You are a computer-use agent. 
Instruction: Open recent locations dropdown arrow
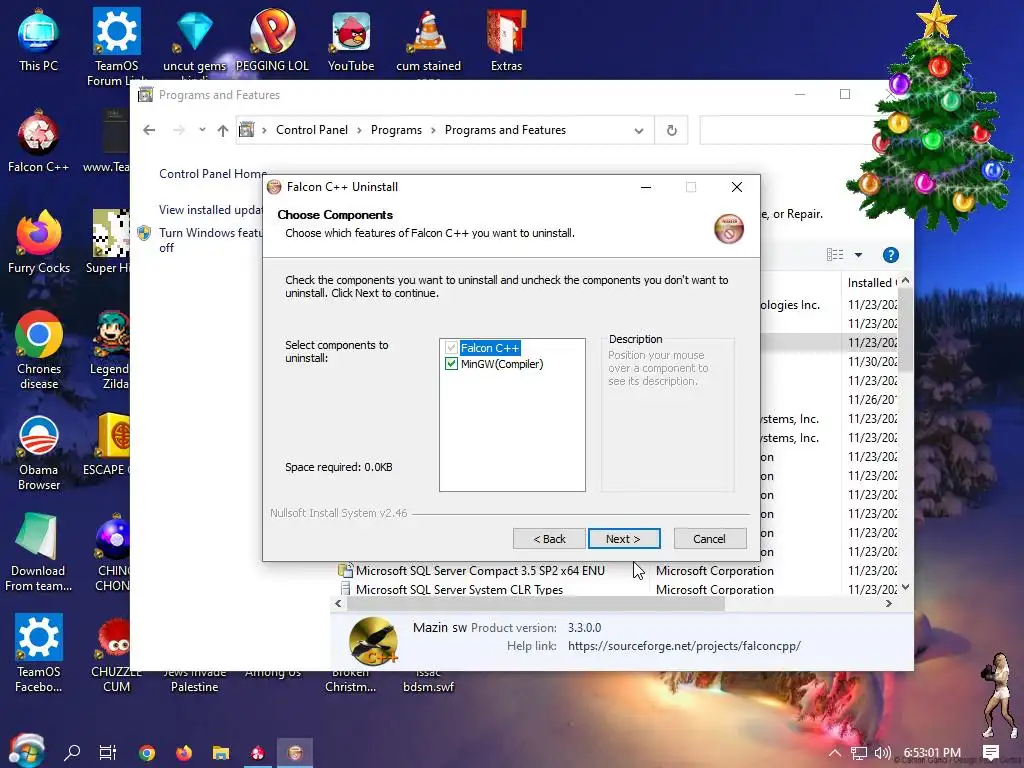pyautogui.click(x=202, y=129)
